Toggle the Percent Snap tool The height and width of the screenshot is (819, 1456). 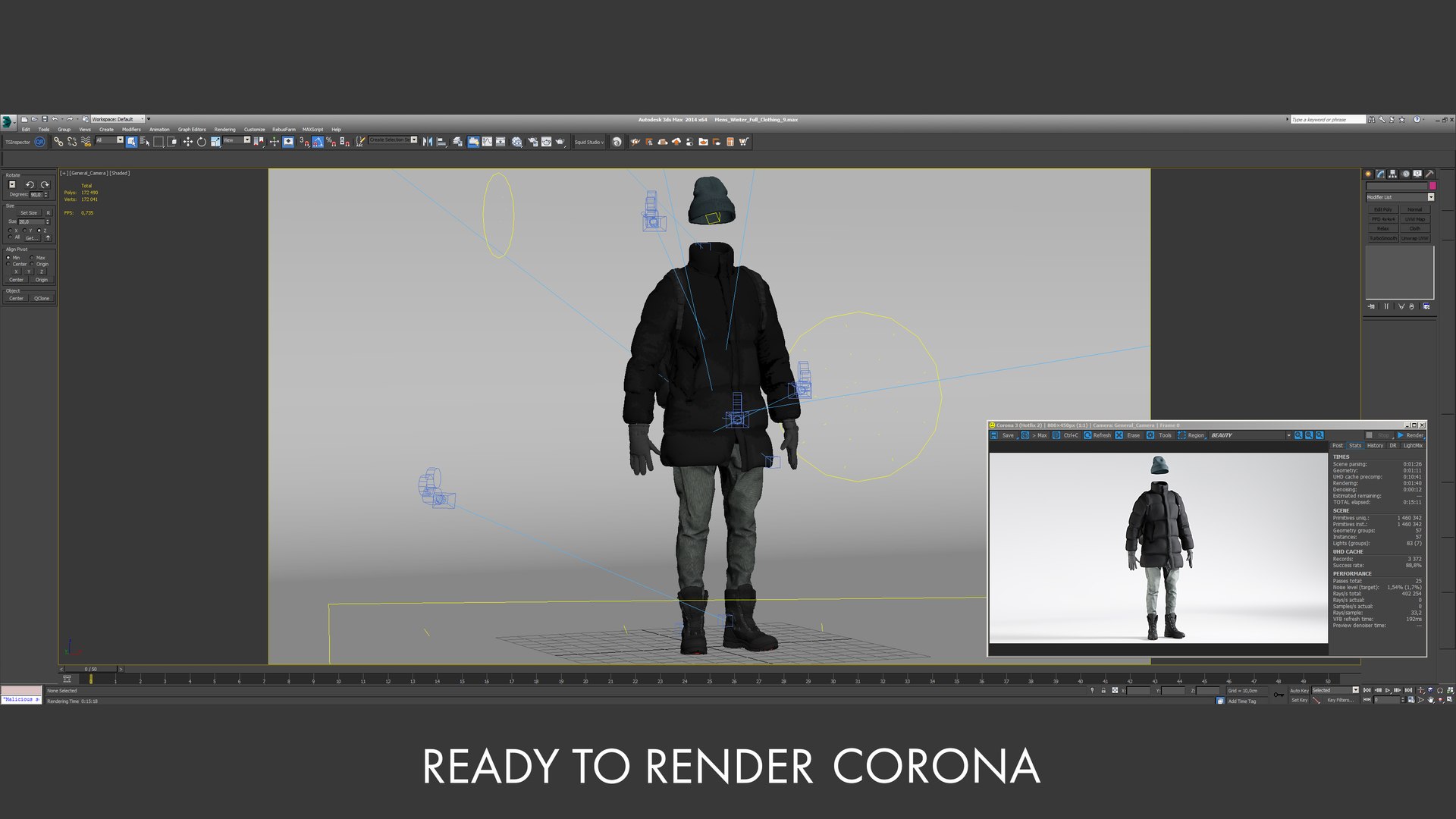[331, 141]
